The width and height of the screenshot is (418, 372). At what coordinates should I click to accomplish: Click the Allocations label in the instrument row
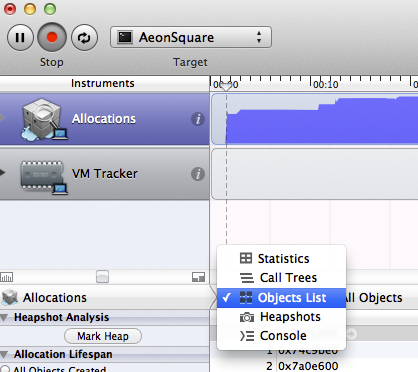(104, 119)
